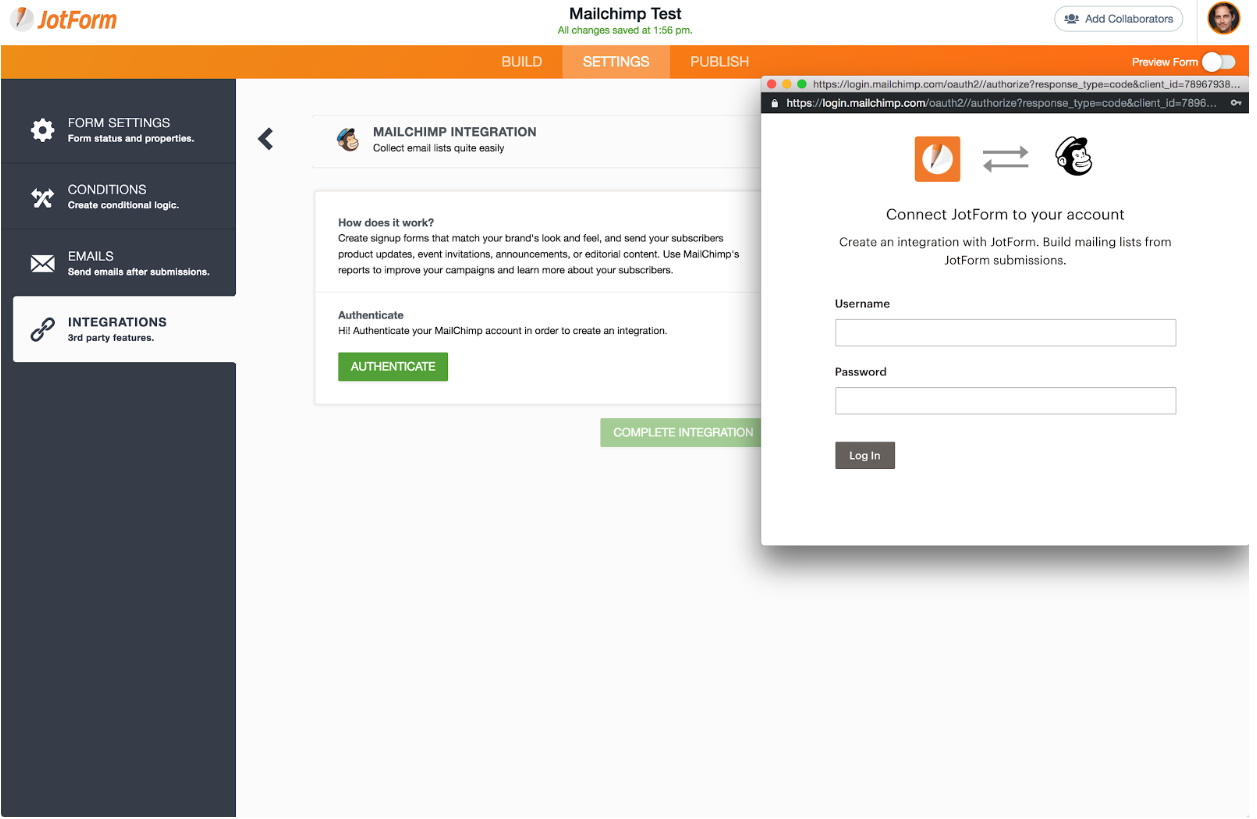This screenshot has width=1257, height=819.
Task: Click the Form Settings gear icon
Action: click(42, 130)
